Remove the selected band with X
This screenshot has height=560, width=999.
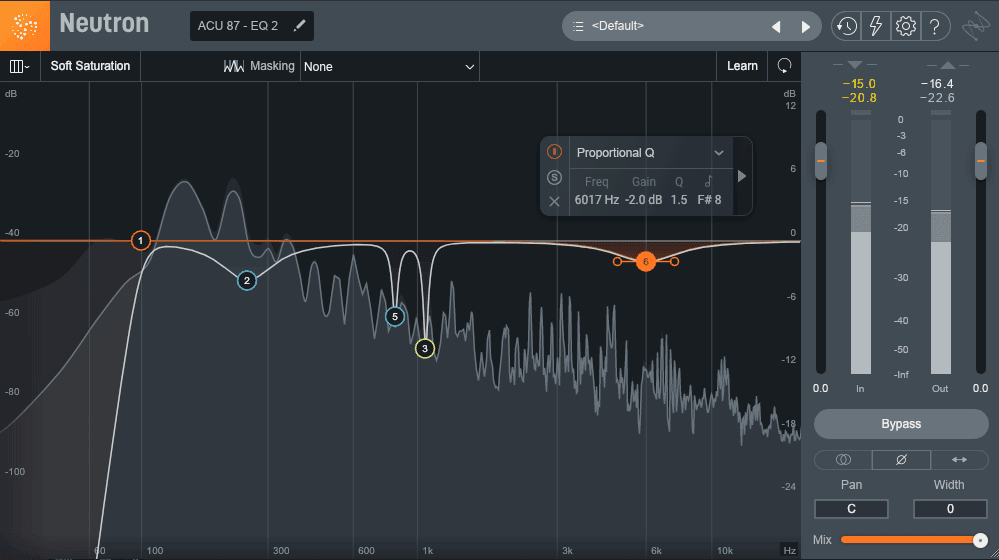pos(554,201)
